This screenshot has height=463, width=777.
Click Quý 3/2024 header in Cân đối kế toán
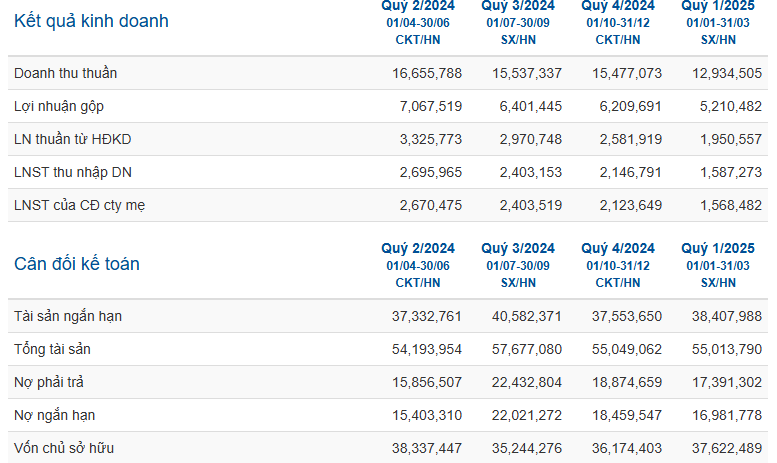pos(518,248)
